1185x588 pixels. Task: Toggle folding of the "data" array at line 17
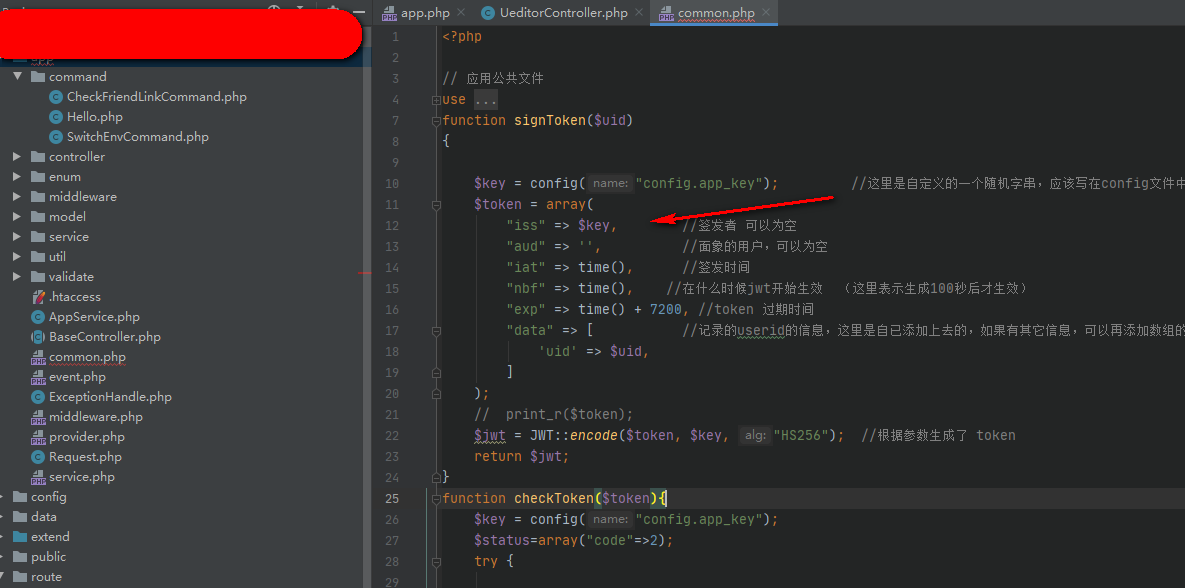[435, 330]
